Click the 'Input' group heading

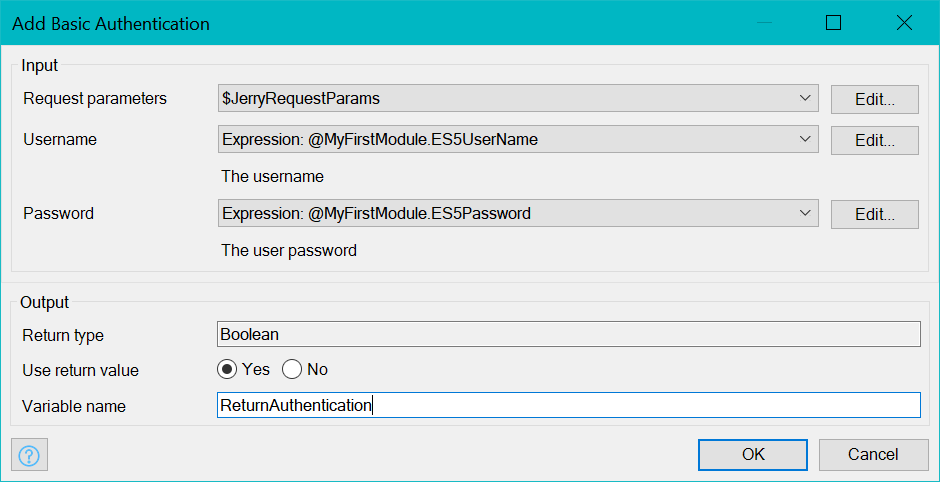[40, 65]
